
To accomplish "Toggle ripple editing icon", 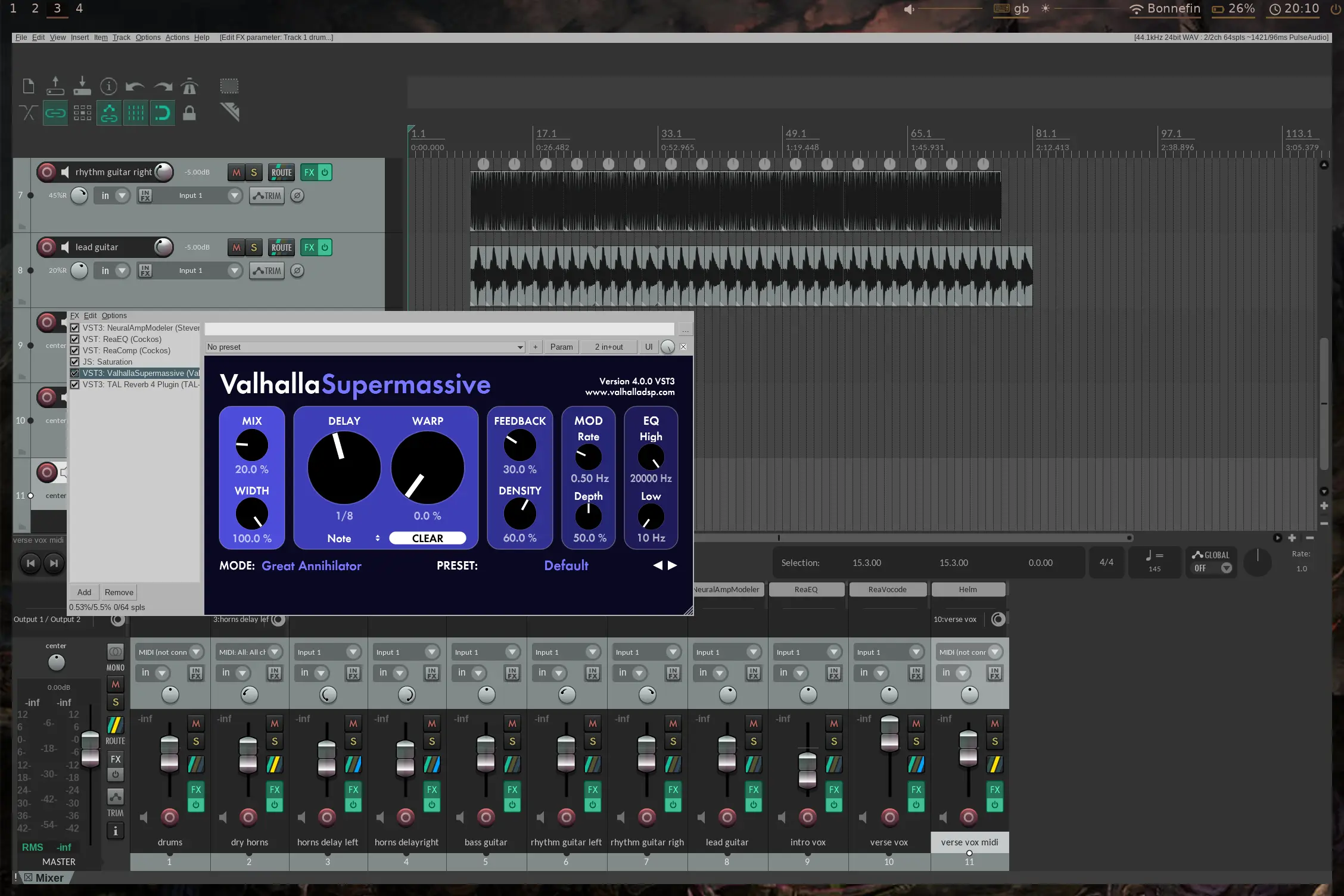I will click(x=82, y=113).
